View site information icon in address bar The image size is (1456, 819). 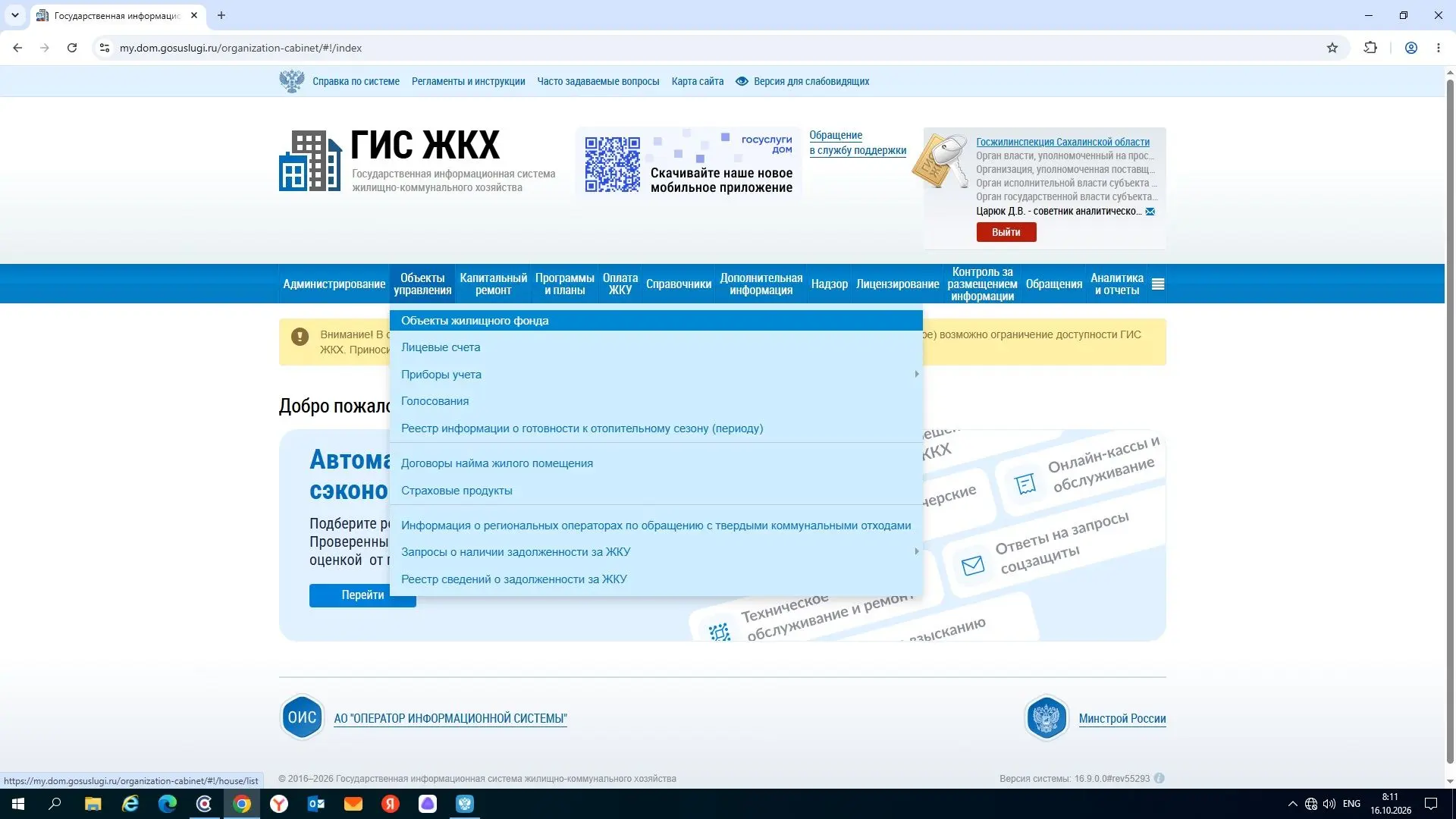click(105, 48)
